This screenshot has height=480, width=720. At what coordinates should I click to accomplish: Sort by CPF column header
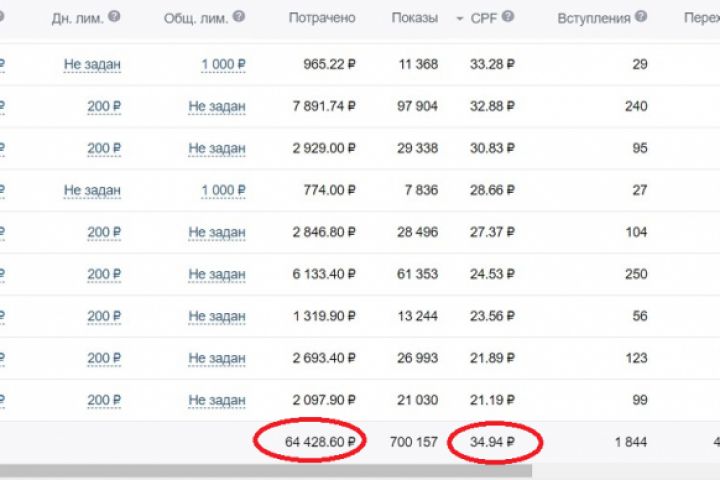pyautogui.click(x=484, y=18)
